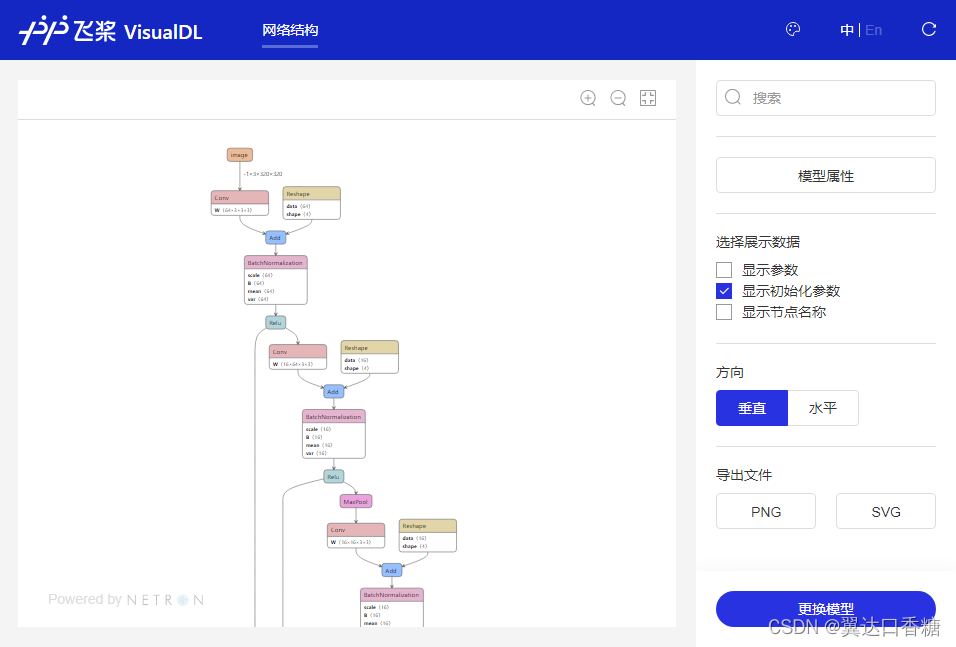Switch graph direction to 水平 horizontal
This screenshot has height=647, width=956.
[x=823, y=407]
